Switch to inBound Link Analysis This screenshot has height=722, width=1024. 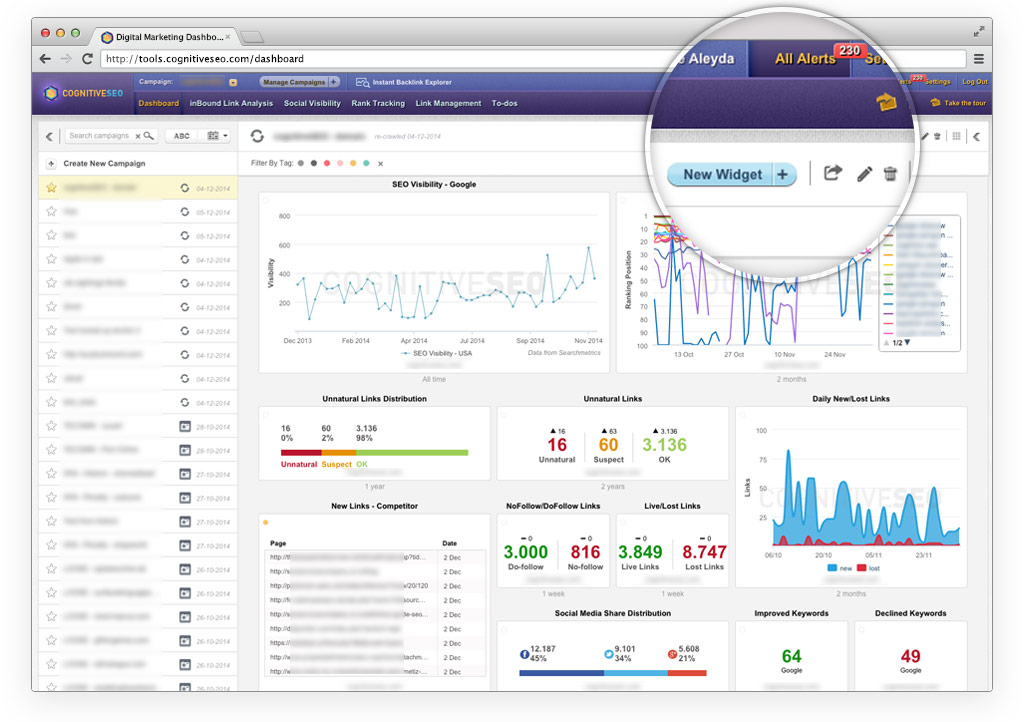(x=231, y=103)
